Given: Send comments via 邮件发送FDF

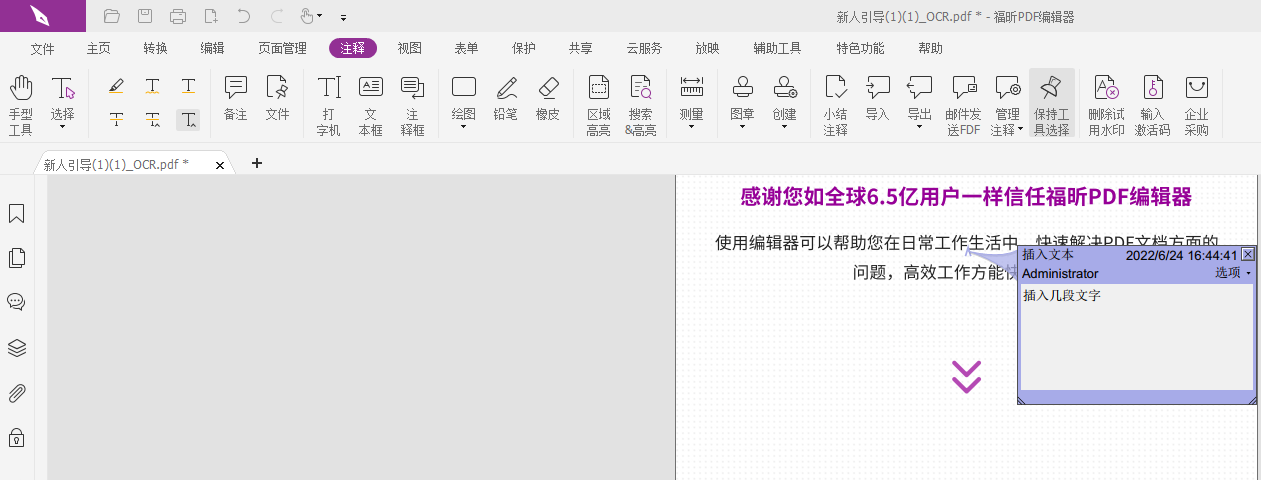Looking at the screenshot, I should [x=963, y=104].
